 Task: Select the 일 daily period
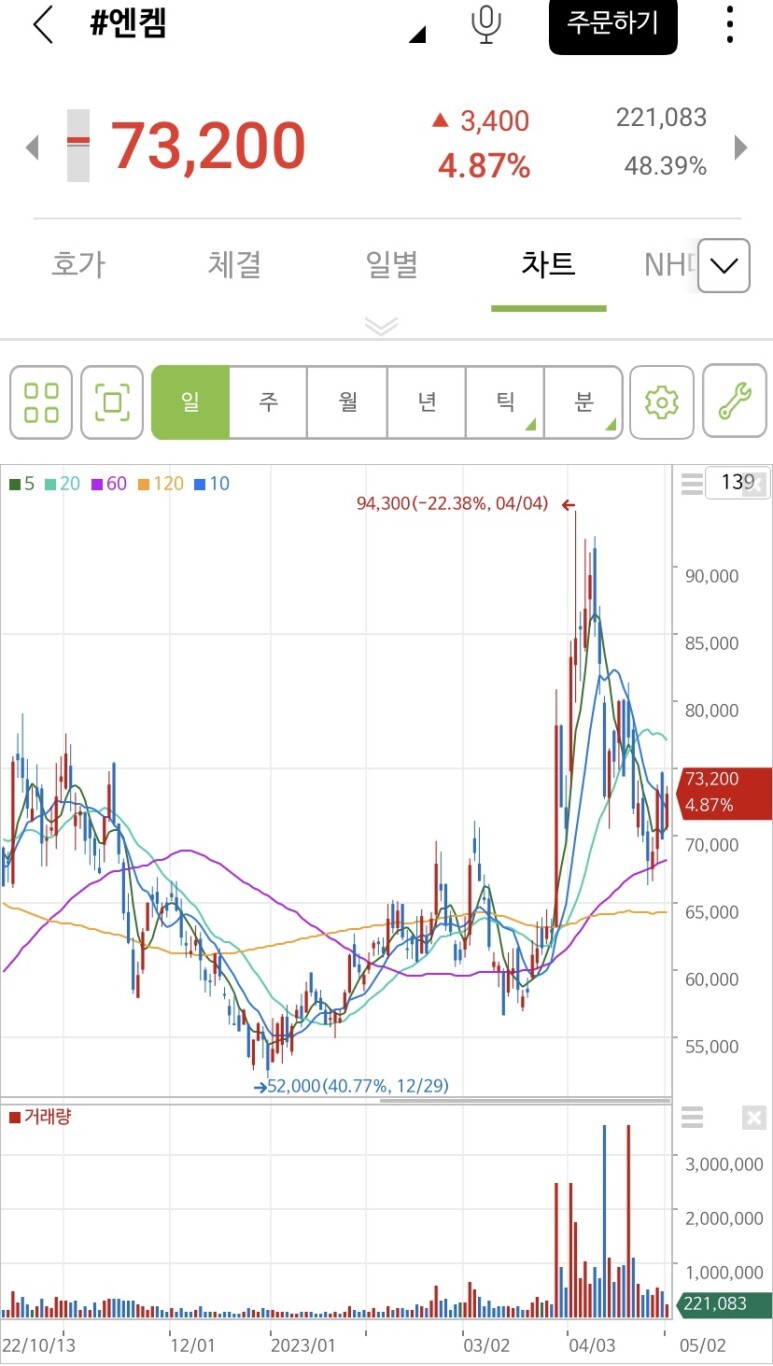click(190, 402)
